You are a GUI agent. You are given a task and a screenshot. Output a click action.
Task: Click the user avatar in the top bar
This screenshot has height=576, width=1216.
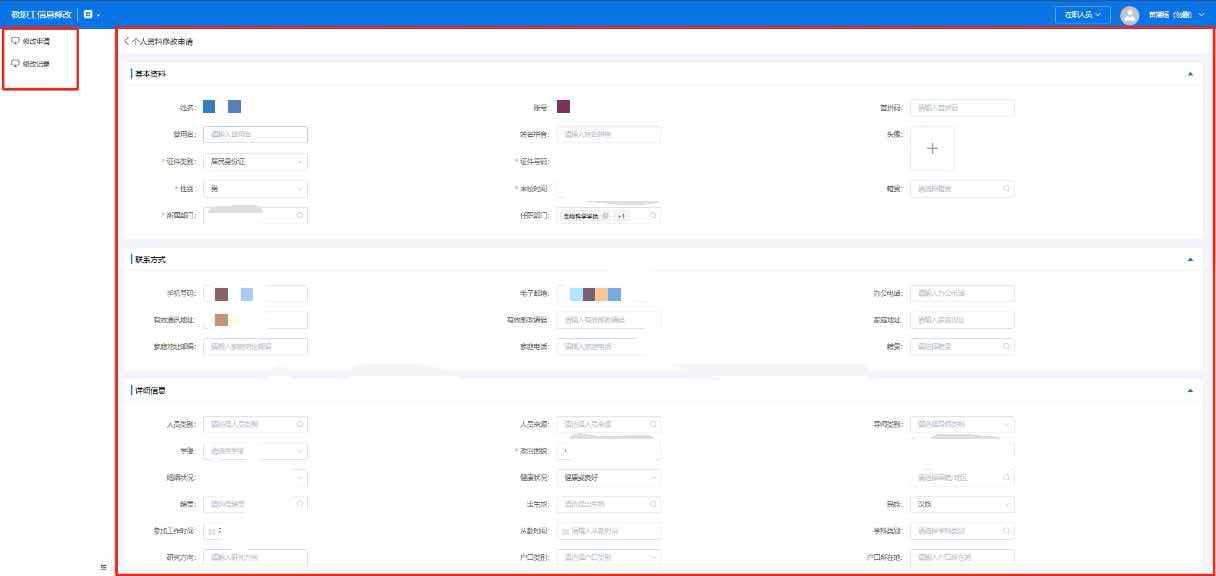click(1130, 15)
